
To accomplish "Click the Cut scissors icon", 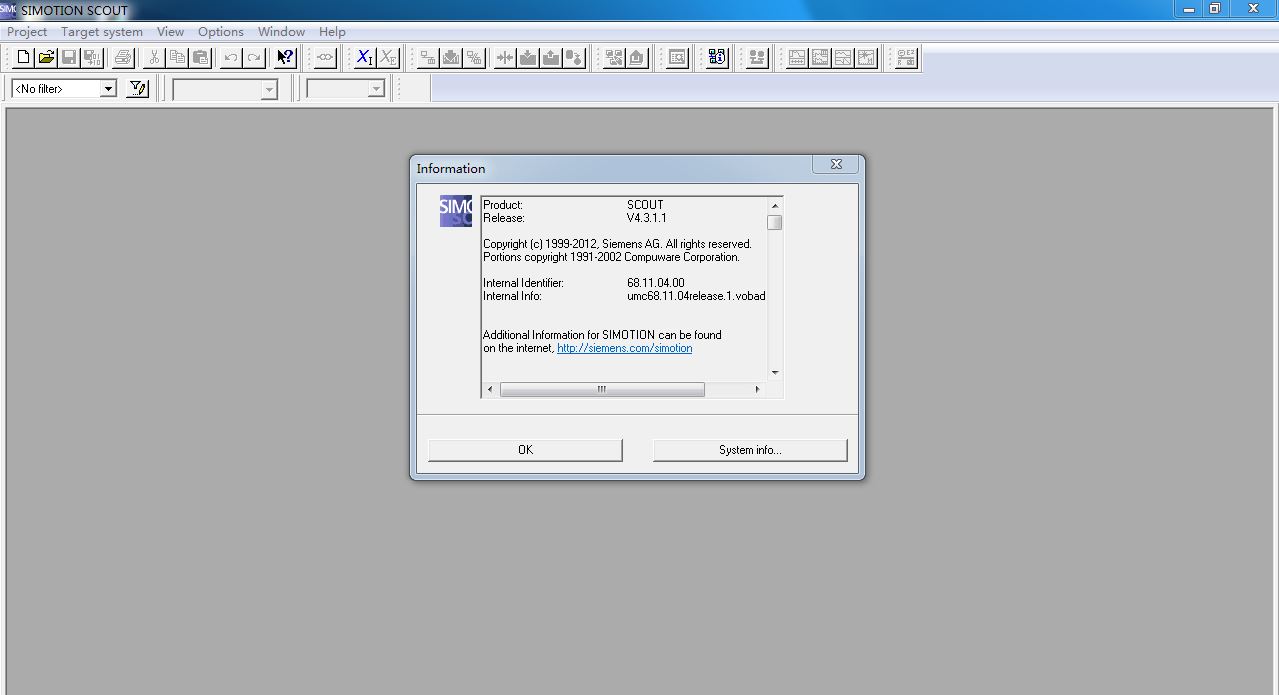I will 154,58.
